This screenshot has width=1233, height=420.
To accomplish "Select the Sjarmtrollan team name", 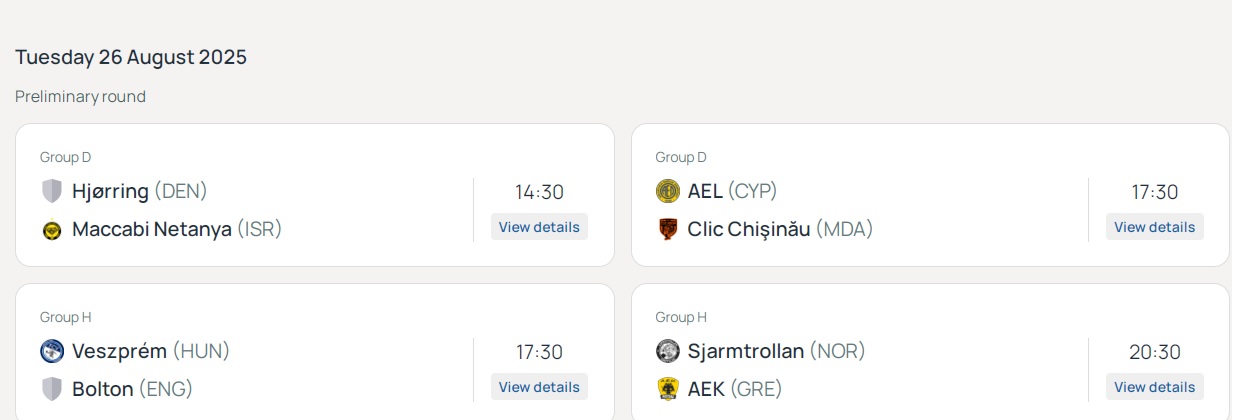I will click(x=745, y=351).
